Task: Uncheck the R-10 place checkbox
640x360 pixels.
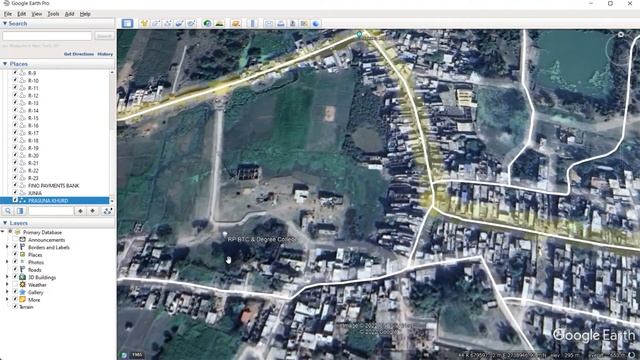Action: [x=15, y=80]
